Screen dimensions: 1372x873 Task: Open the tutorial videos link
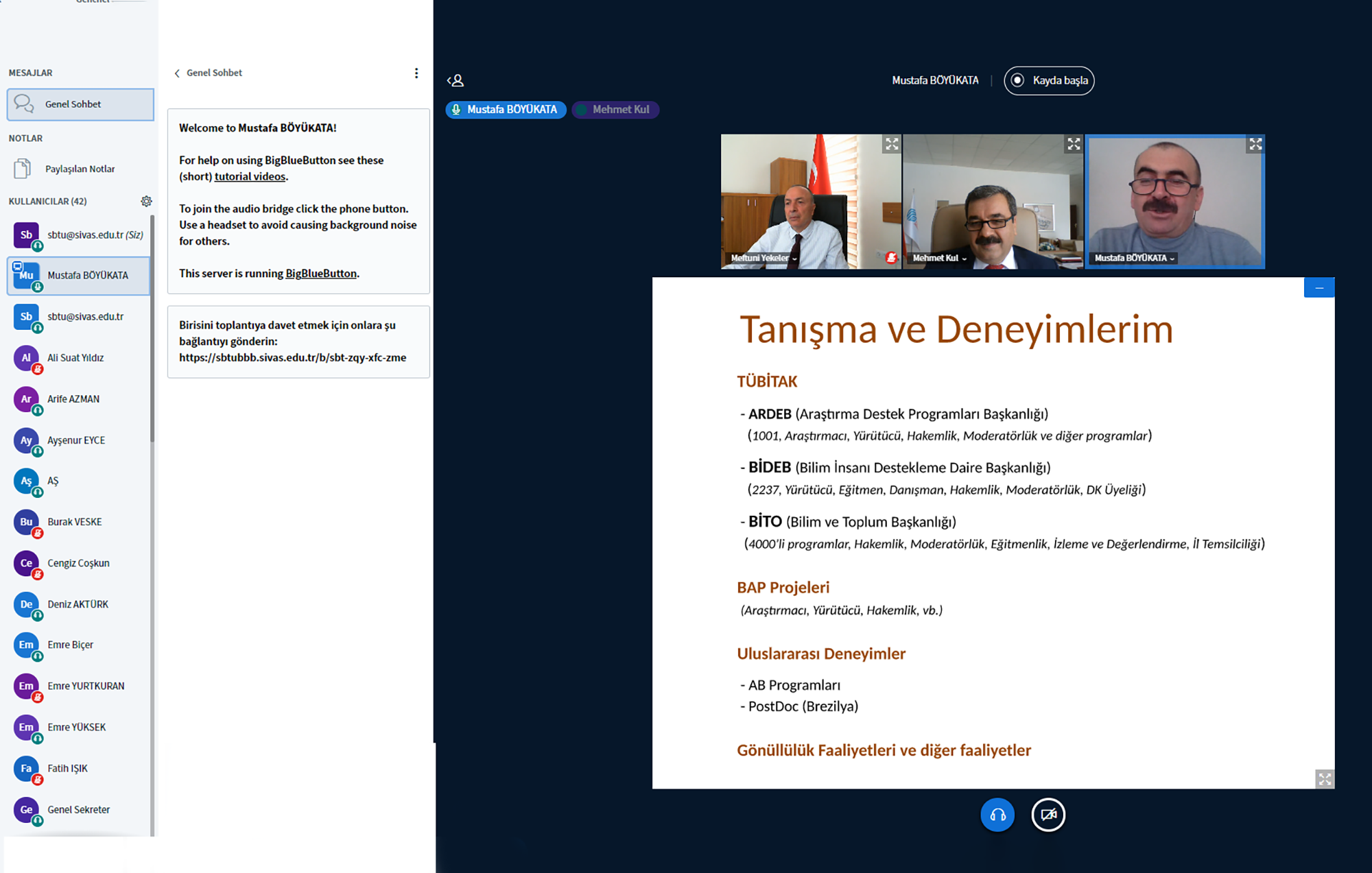coord(250,176)
